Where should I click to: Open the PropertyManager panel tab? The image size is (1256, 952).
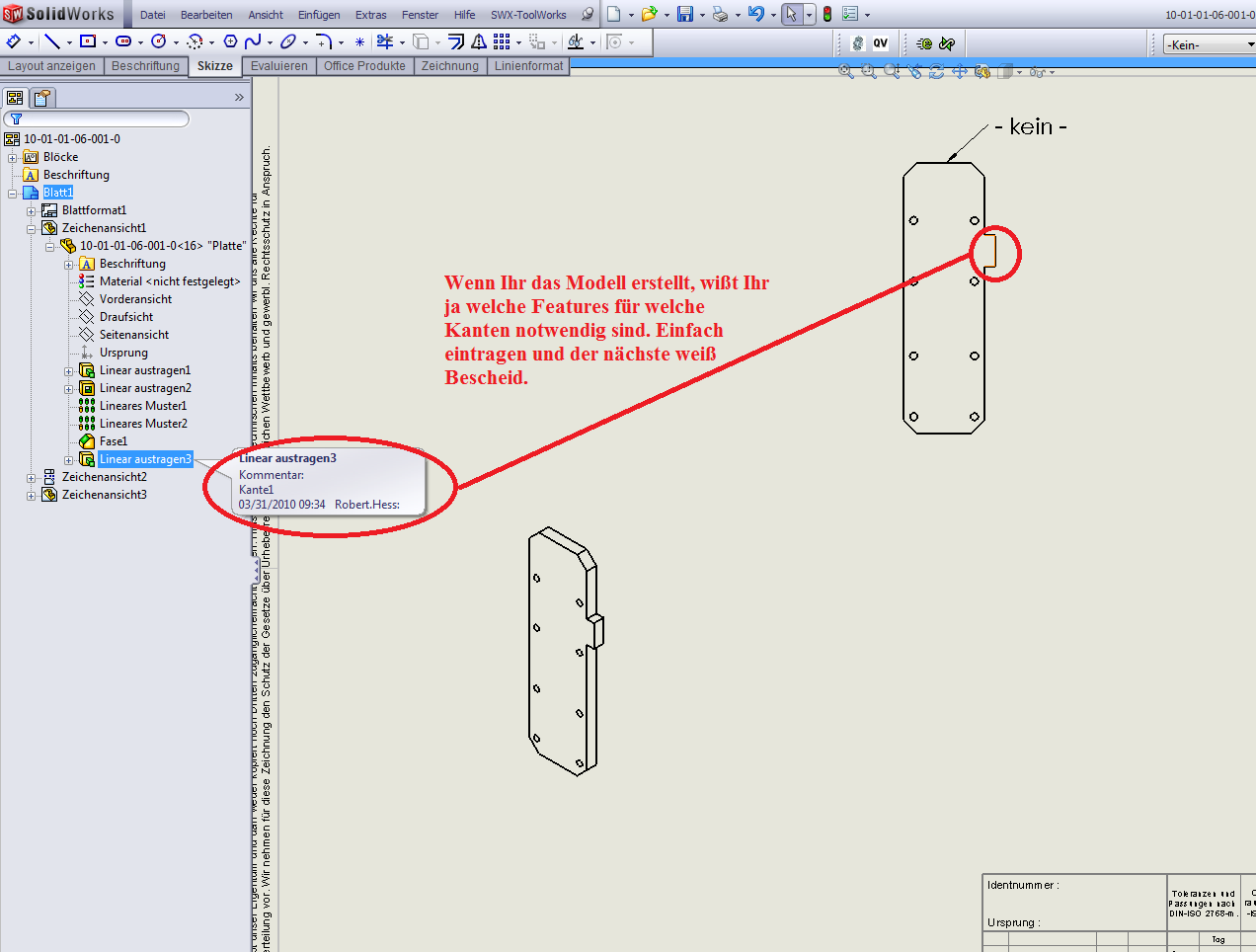tap(41, 98)
